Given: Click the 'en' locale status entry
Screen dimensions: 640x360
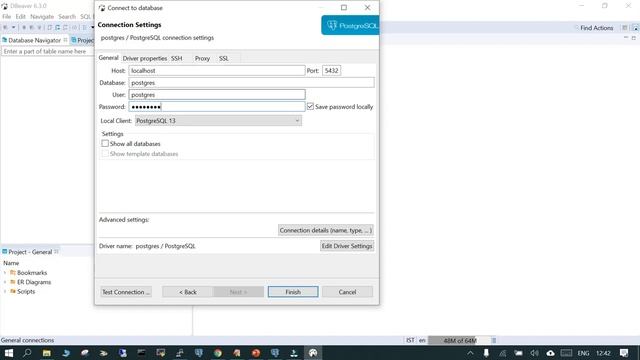Looking at the screenshot, I should click(x=422, y=340).
